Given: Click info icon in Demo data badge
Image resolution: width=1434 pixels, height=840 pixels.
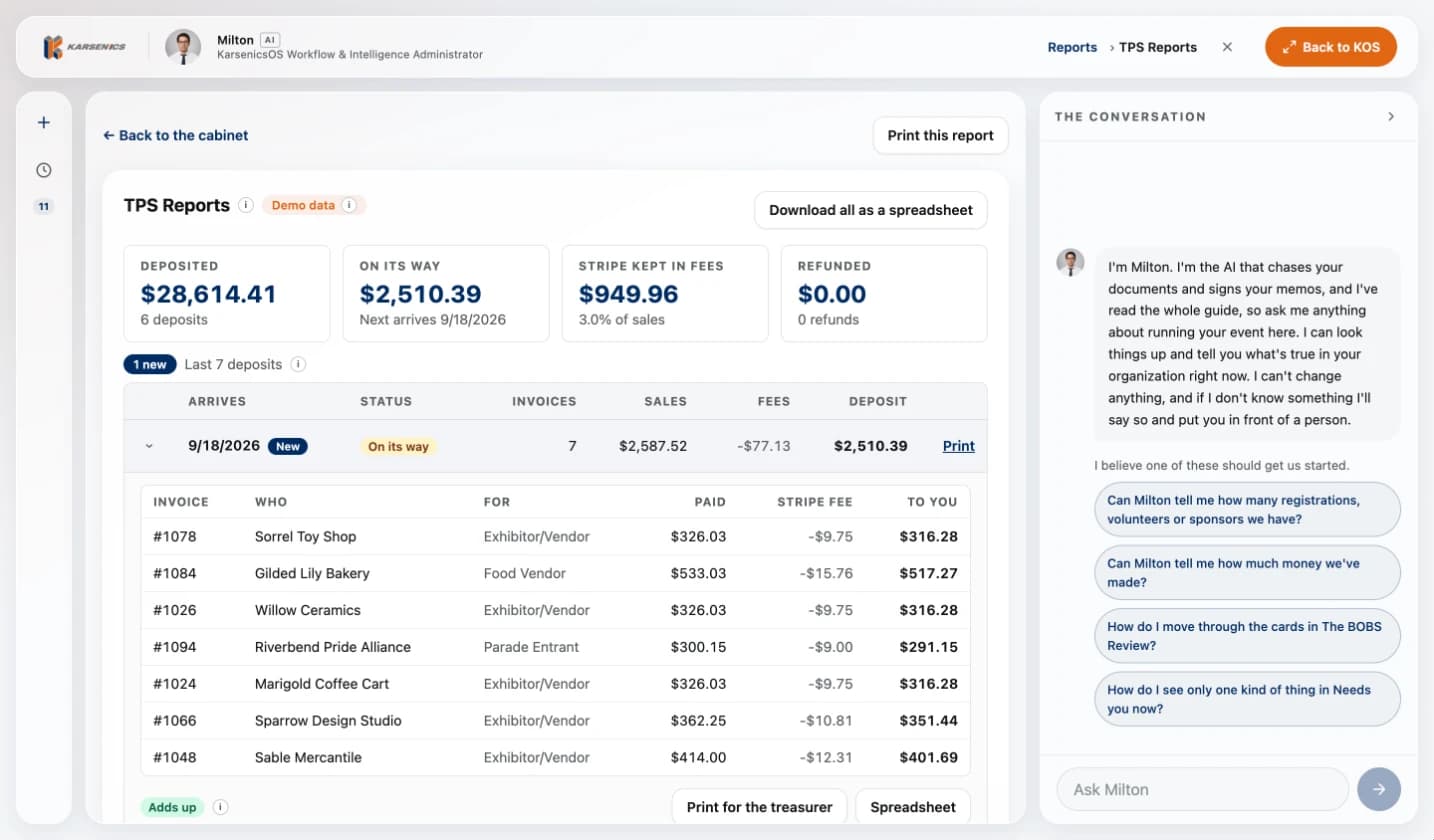Looking at the screenshot, I should coord(349,205).
